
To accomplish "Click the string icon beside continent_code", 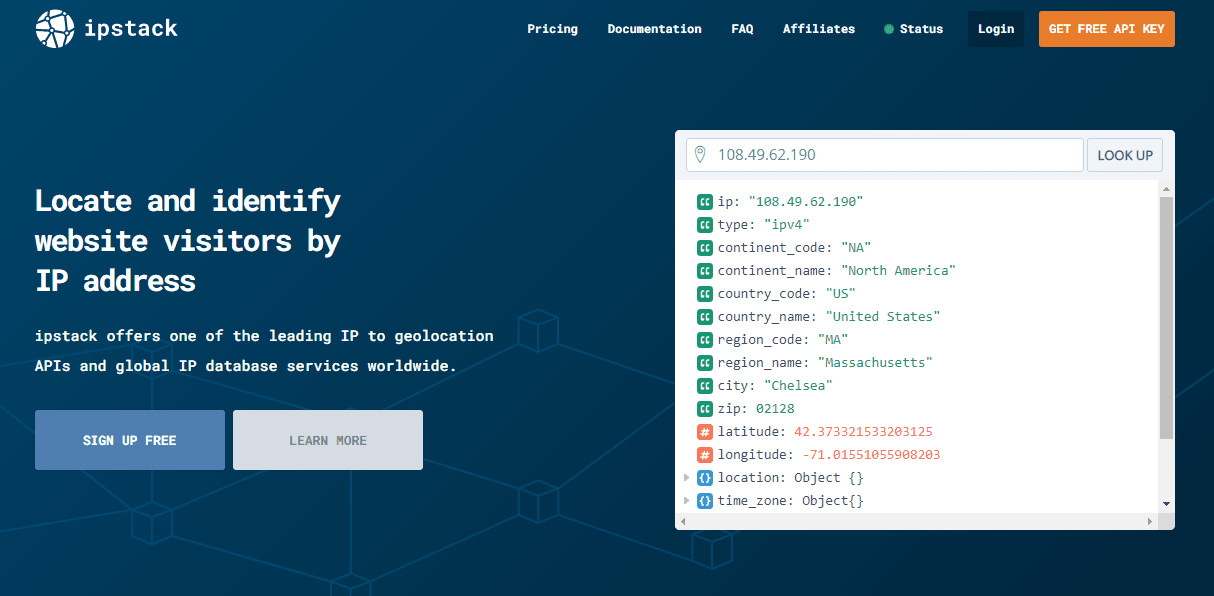I will 705,248.
